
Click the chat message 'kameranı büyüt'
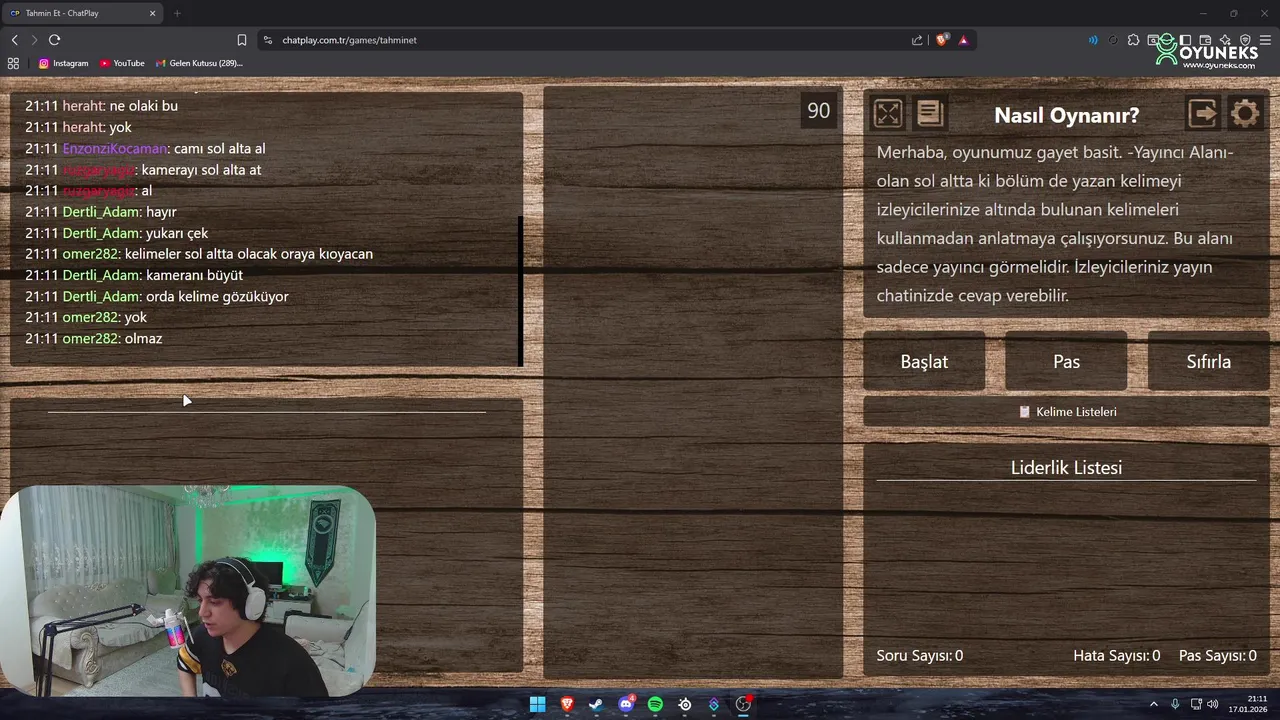194,275
